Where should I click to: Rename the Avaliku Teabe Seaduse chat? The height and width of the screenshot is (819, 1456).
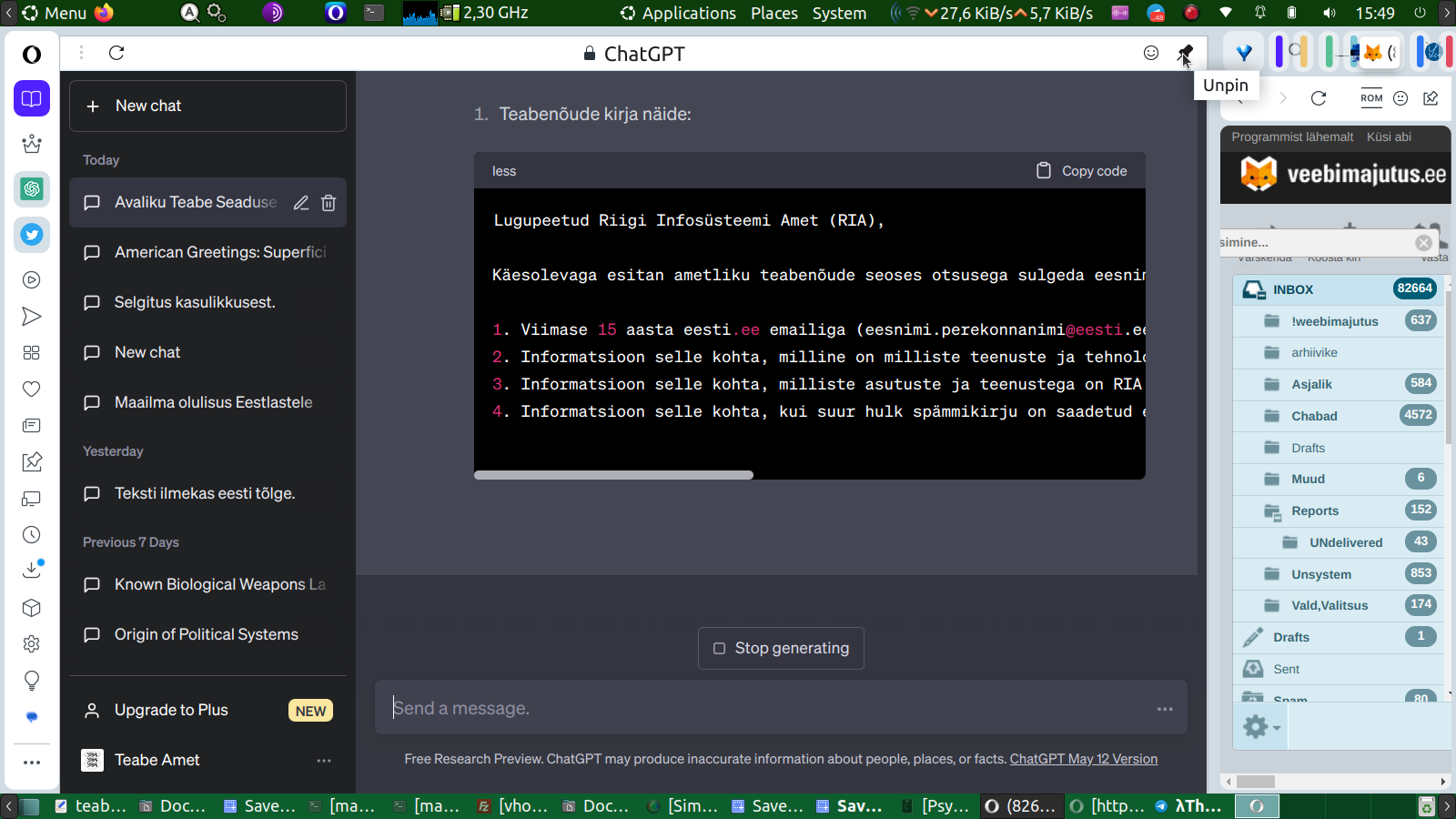(x=301, y=203)
